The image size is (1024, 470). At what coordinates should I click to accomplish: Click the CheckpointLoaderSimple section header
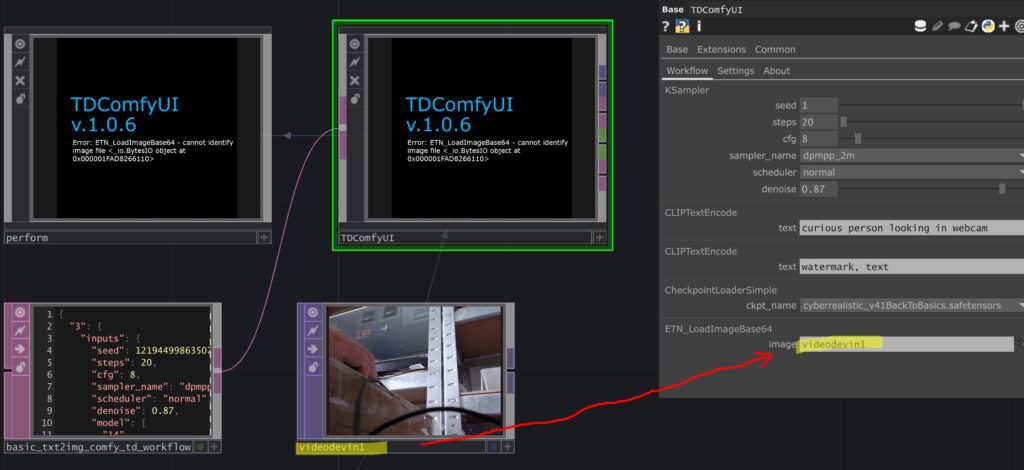click(x=720, y=290)
